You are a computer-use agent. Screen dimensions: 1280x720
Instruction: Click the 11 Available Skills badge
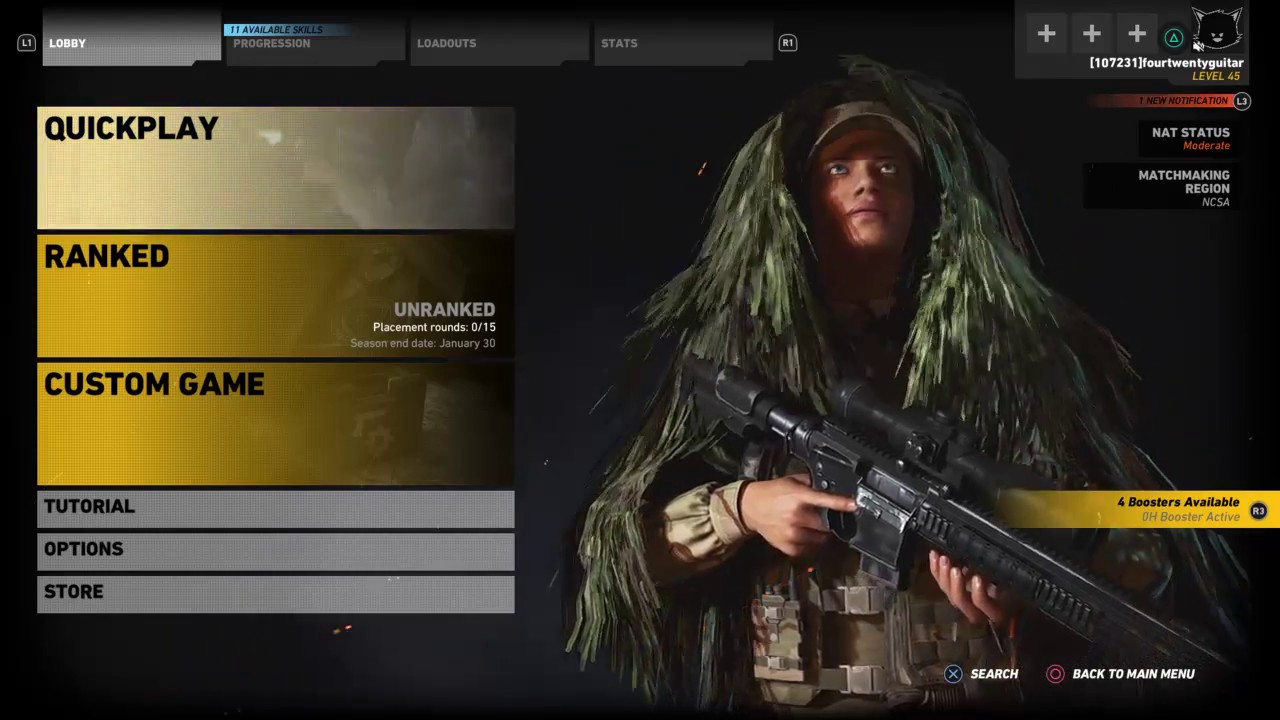click(287, 30)
